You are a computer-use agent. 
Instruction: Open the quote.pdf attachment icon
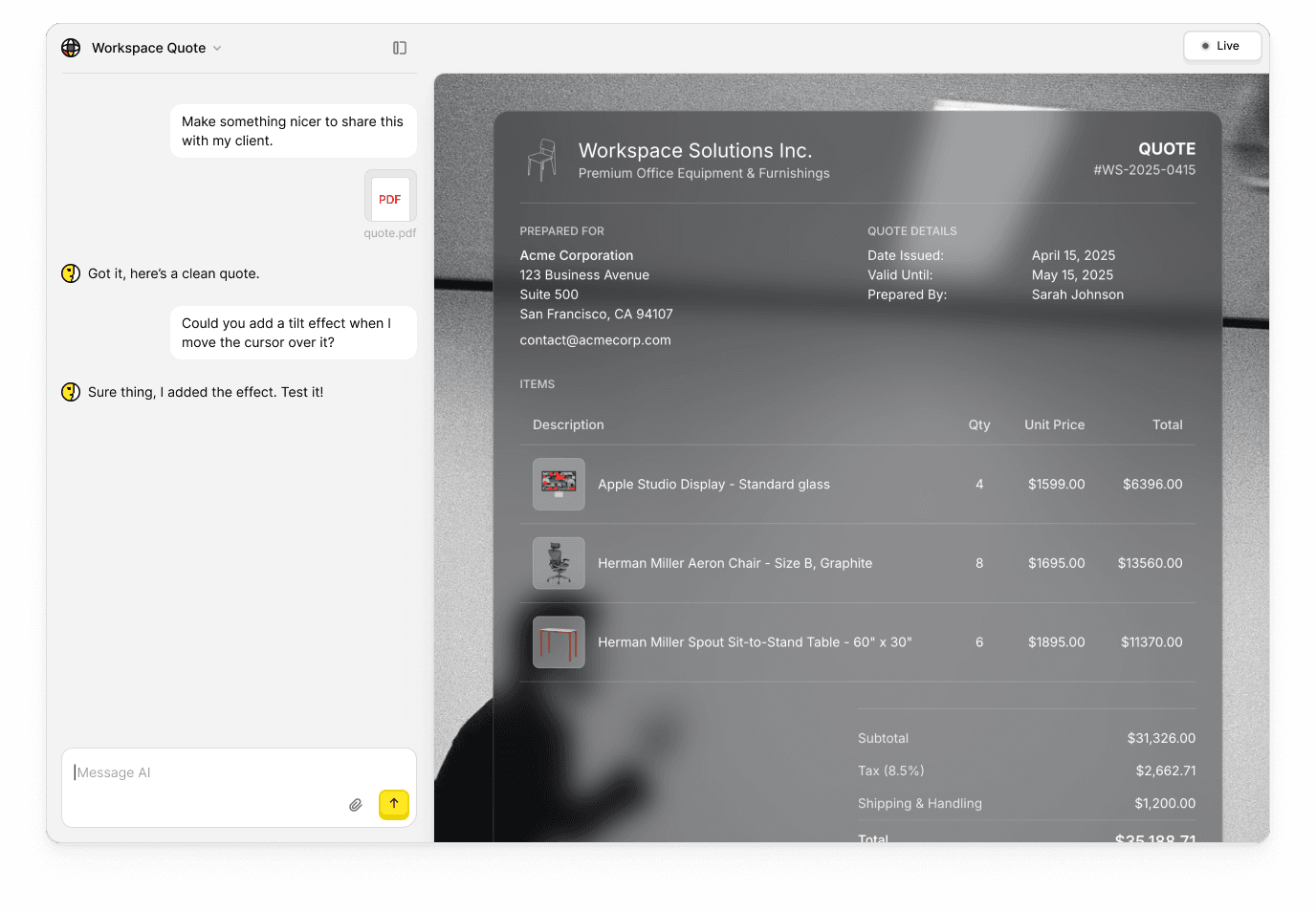pos(390,197)
